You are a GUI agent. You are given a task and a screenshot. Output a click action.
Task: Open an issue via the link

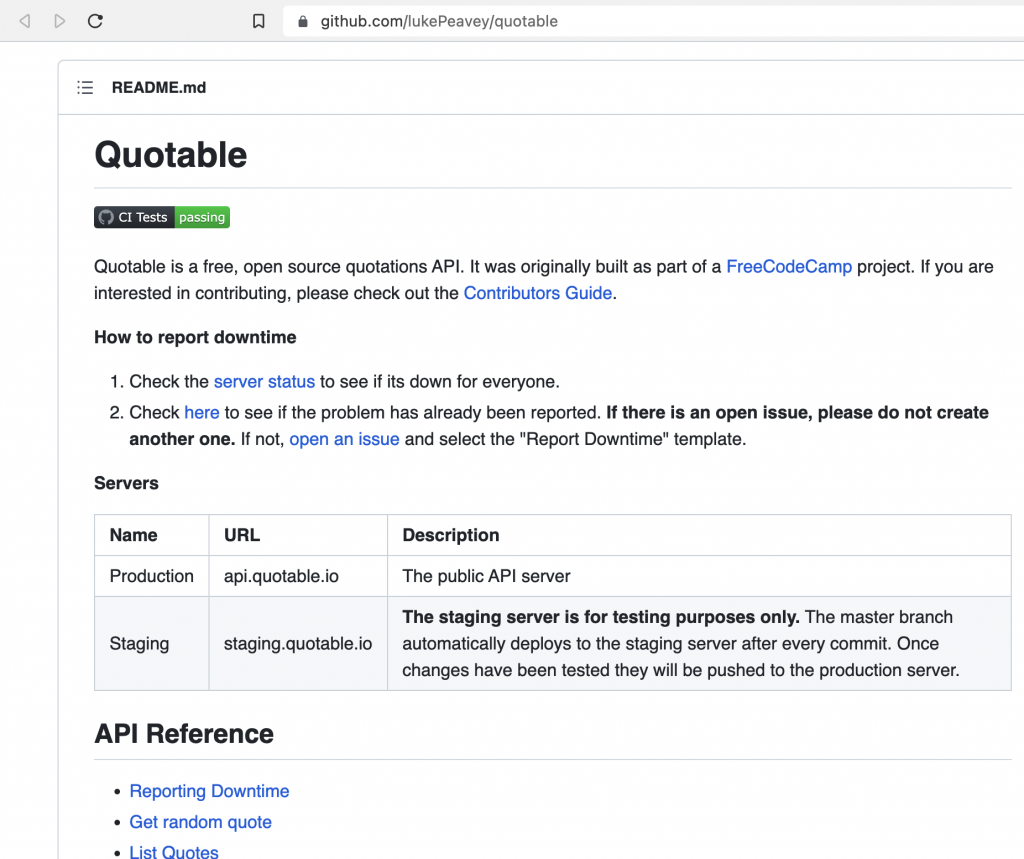(x=344, y=438)
